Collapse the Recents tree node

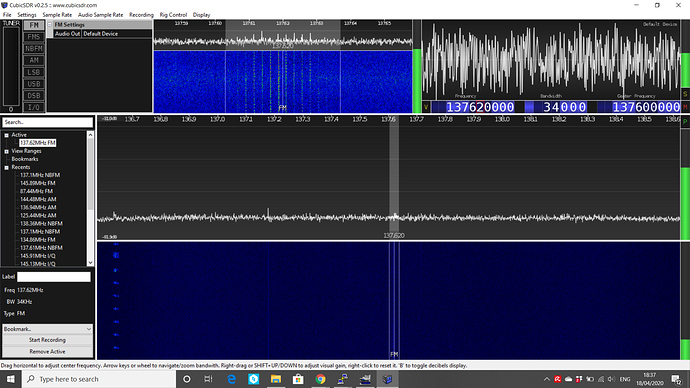click(x=7, y=168)
